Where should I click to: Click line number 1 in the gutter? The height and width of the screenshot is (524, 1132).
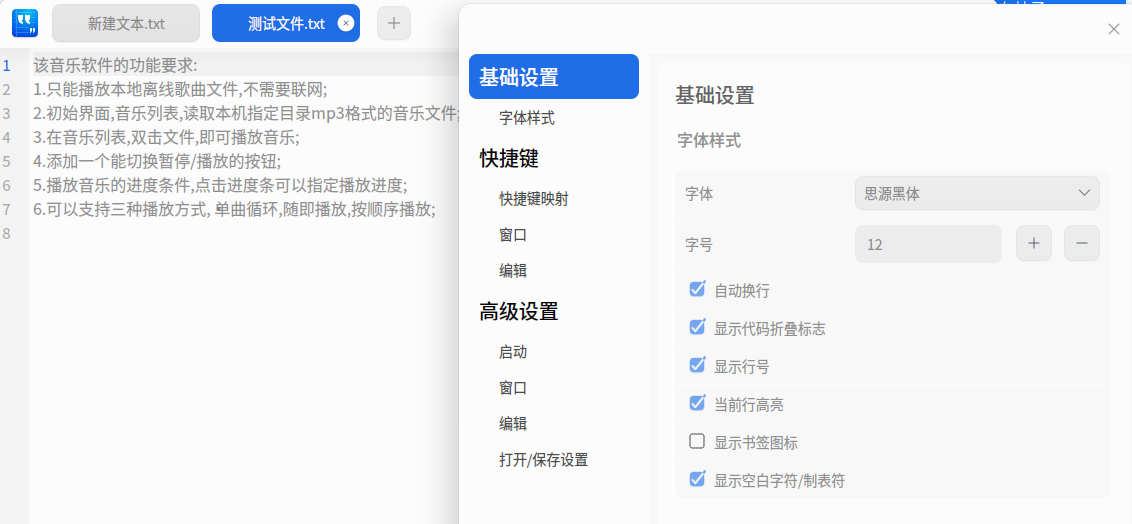point(6,66)
